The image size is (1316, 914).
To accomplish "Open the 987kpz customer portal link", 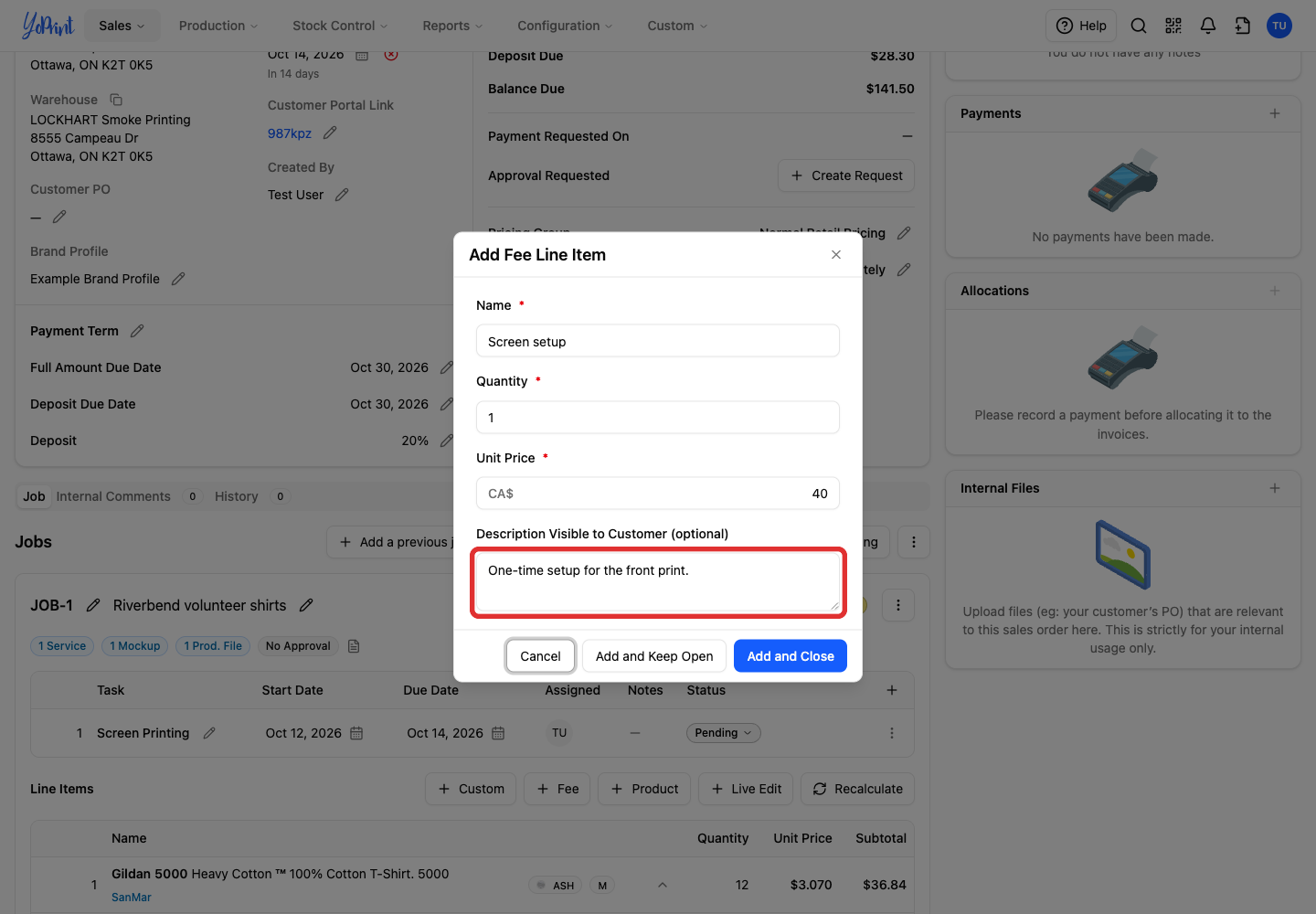I will pyautogui.click(x=290, y=133).
